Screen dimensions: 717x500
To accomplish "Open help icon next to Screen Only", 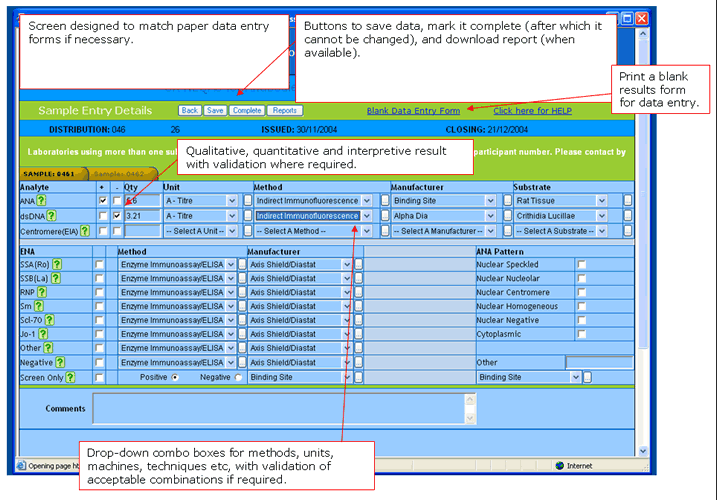I will click(70, 377).
